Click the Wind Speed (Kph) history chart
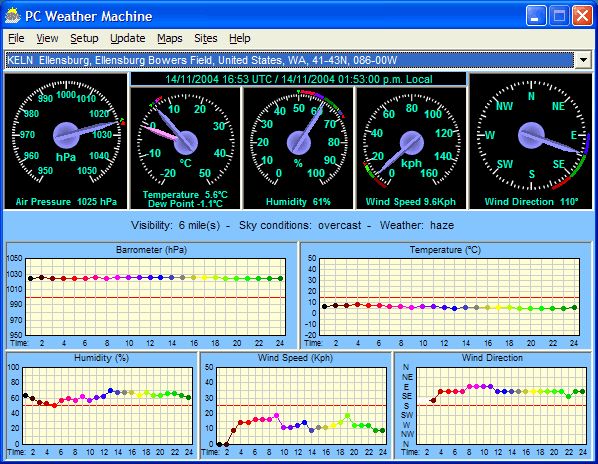 coord(296,405)
